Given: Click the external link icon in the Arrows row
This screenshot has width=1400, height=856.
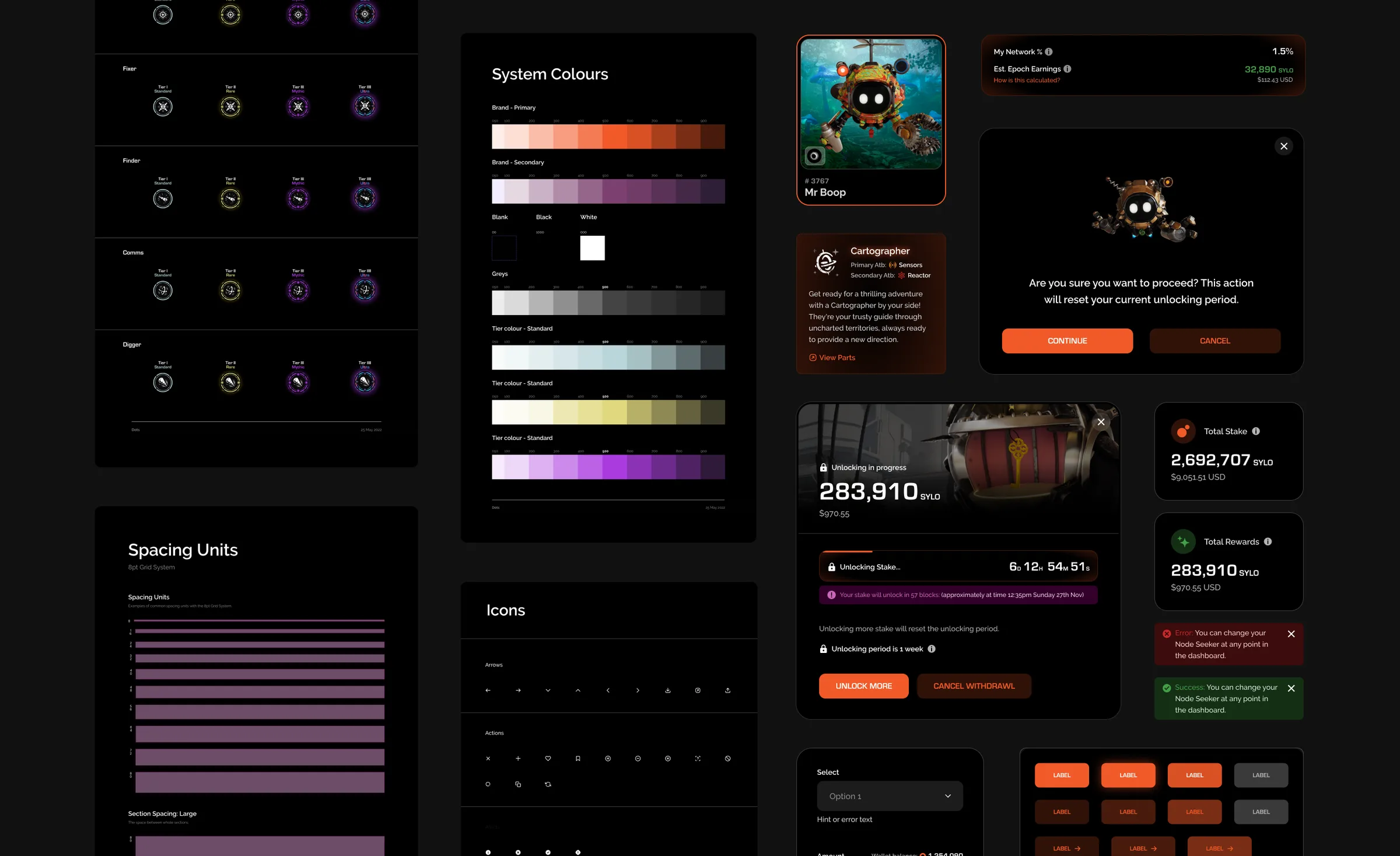Looking at the screenshot, I should (698, 690).
